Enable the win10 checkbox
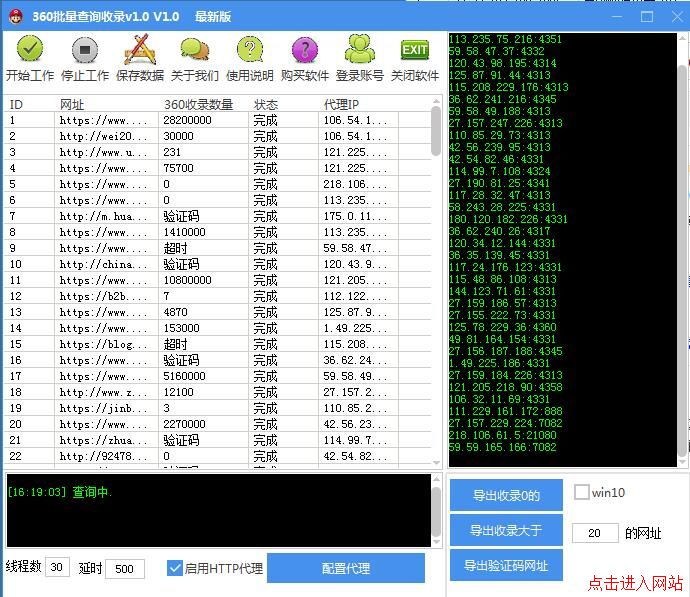Screen dimensions: 690x597 click(582, 492)
